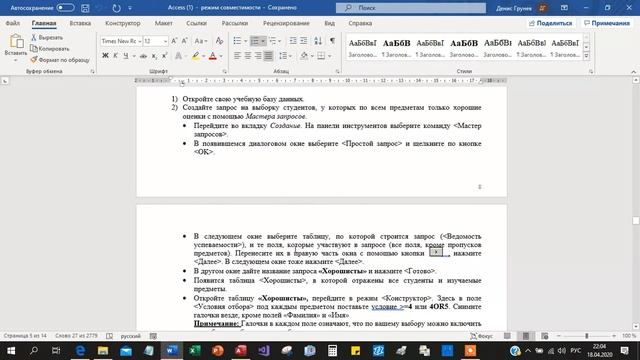Open the Файл menu
Viewport: 640px width, 360px height.
click(13, 23)
